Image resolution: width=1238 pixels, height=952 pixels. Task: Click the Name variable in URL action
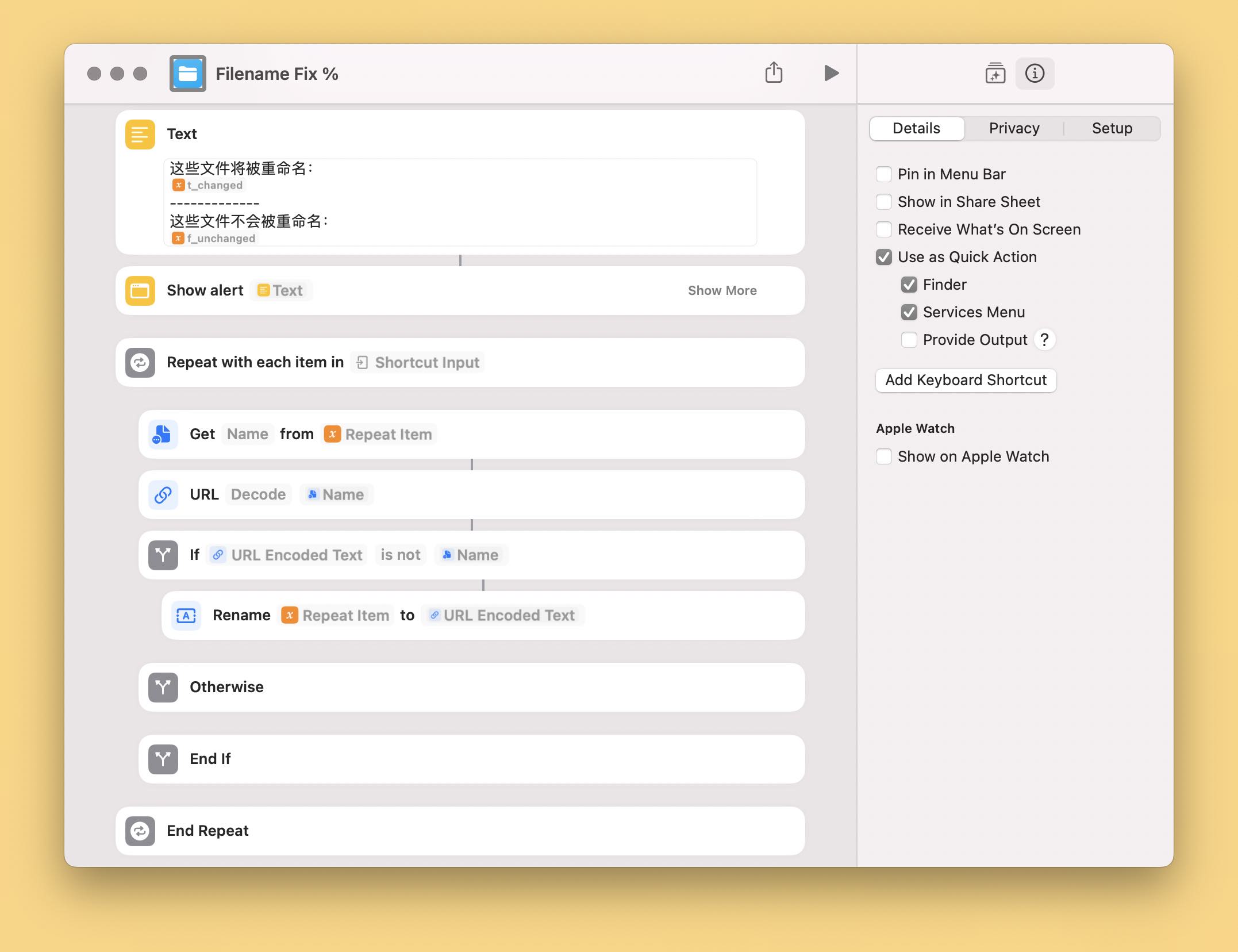(337, 494)
